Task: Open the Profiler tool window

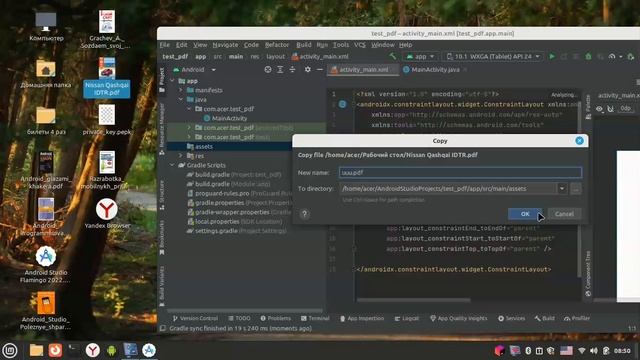Action: pos(577,318)
